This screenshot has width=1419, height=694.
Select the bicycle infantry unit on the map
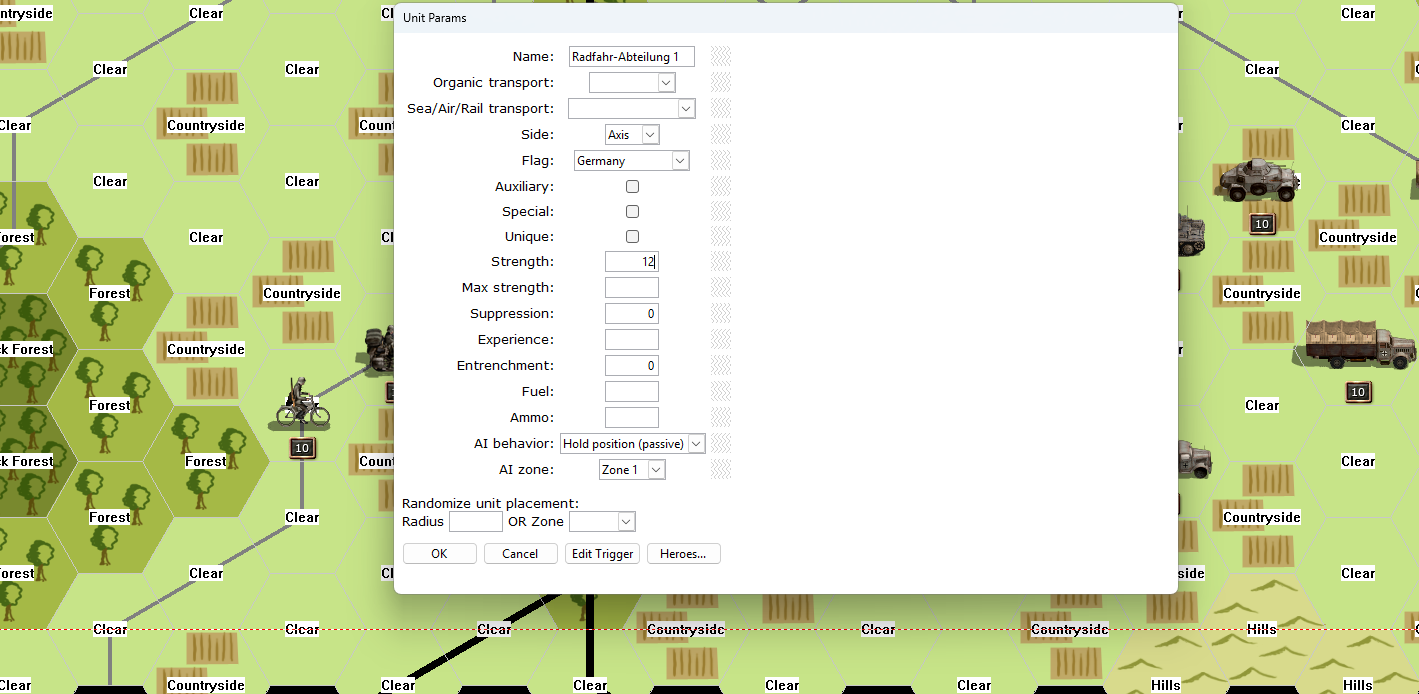302,404
